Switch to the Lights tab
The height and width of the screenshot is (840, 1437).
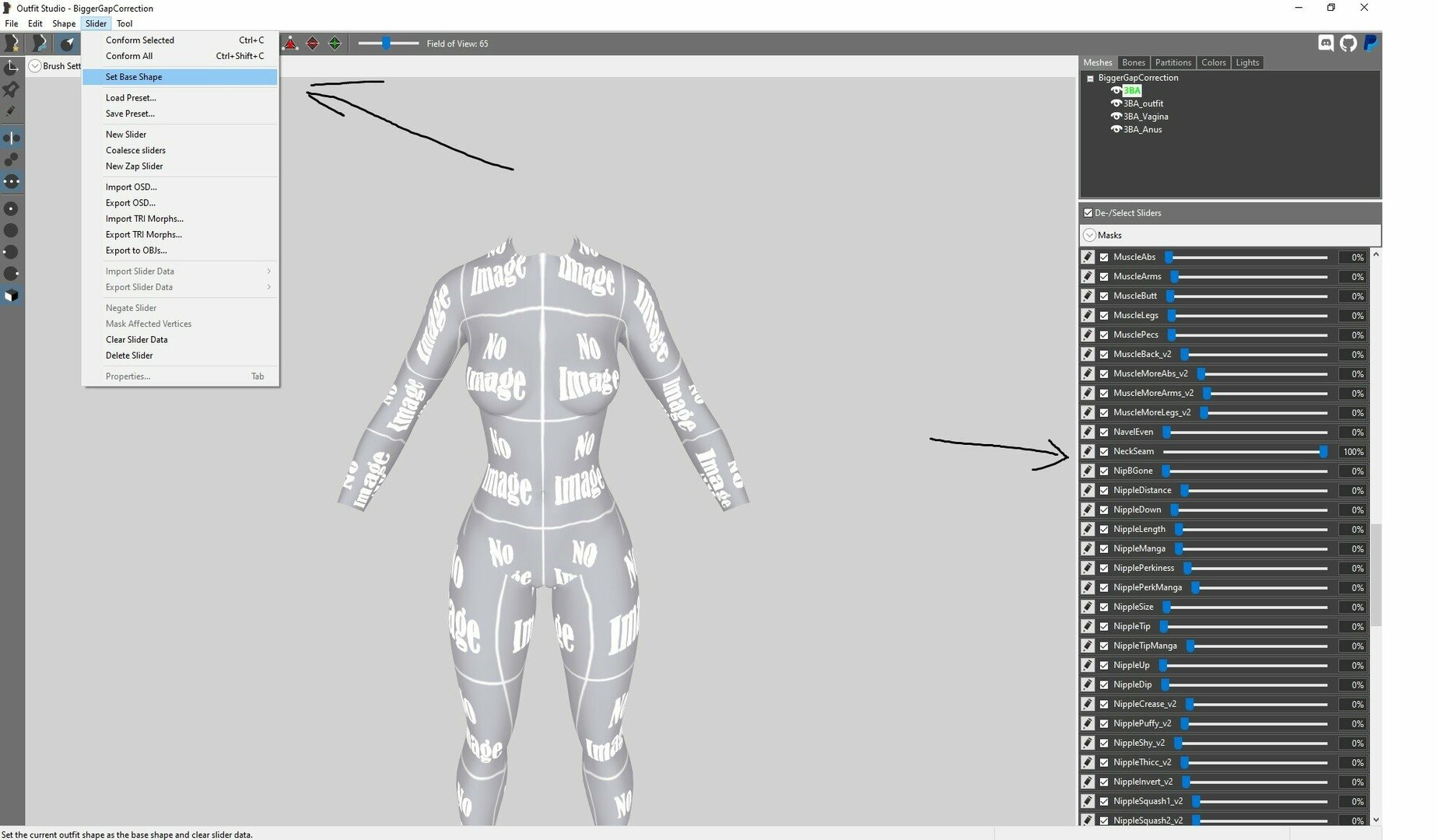coord(1247,62)
